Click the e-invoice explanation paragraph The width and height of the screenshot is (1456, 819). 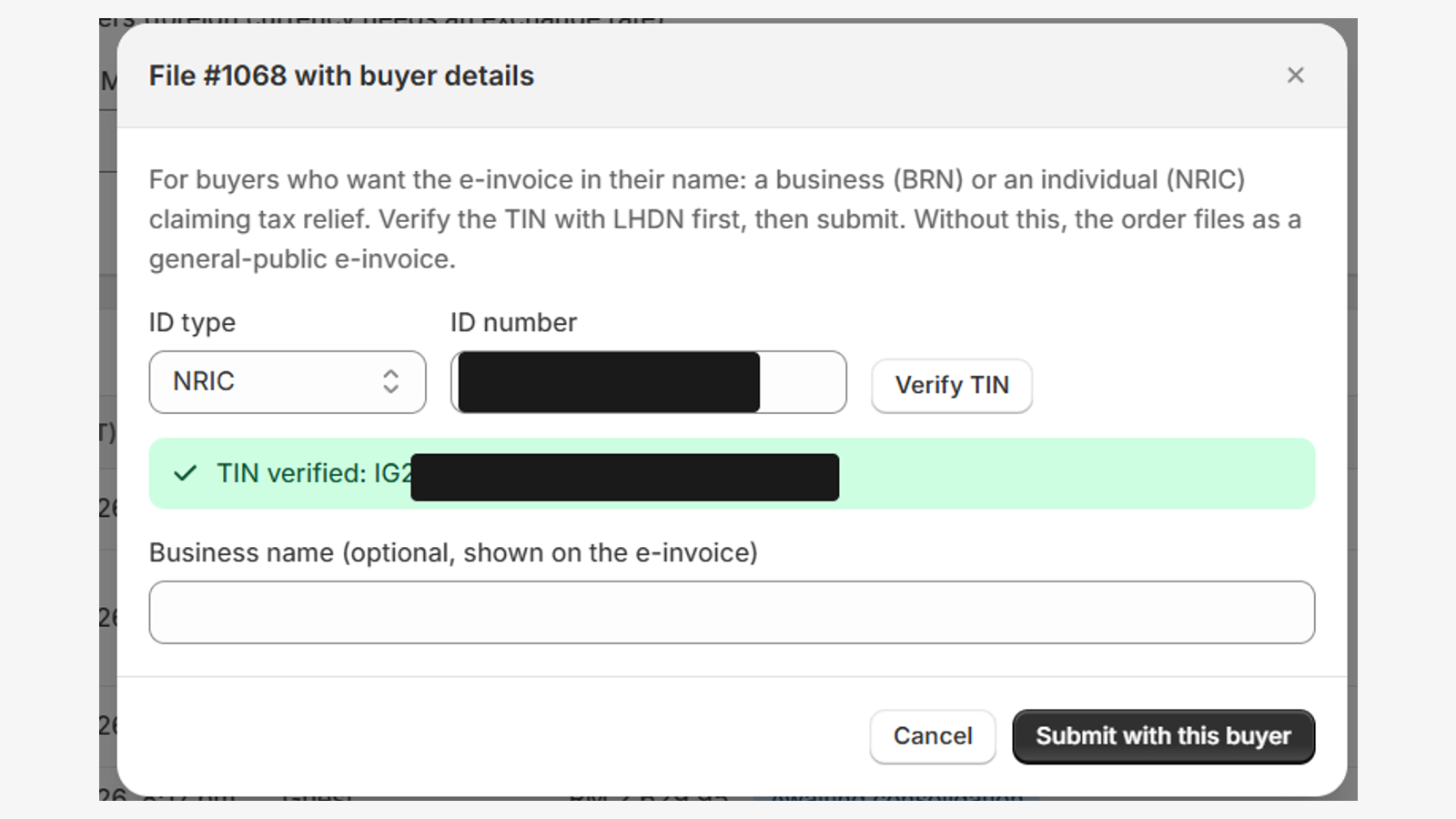725,219
